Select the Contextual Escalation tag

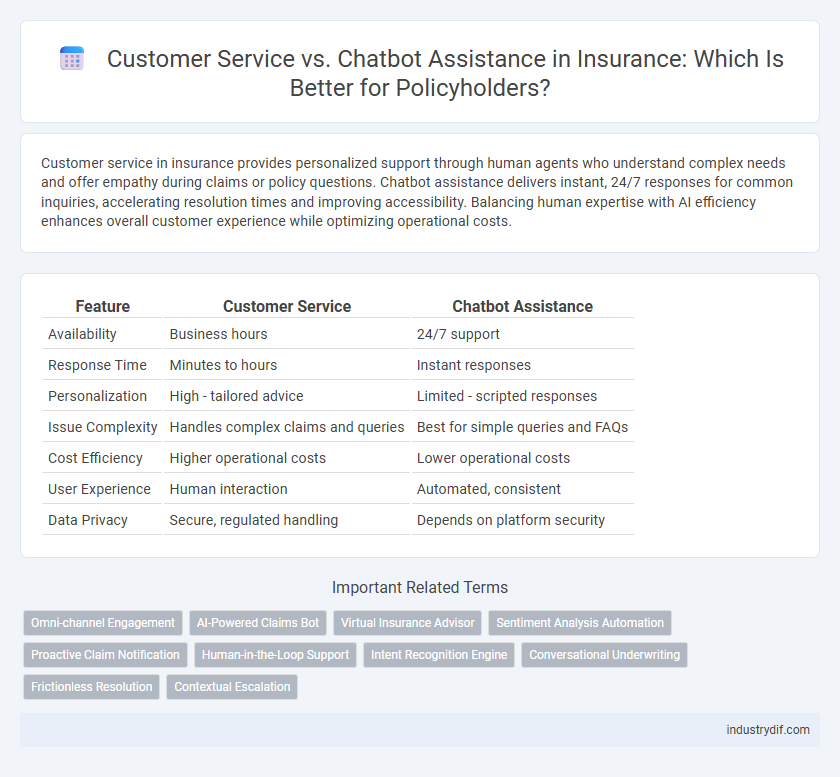coord(232,687)
